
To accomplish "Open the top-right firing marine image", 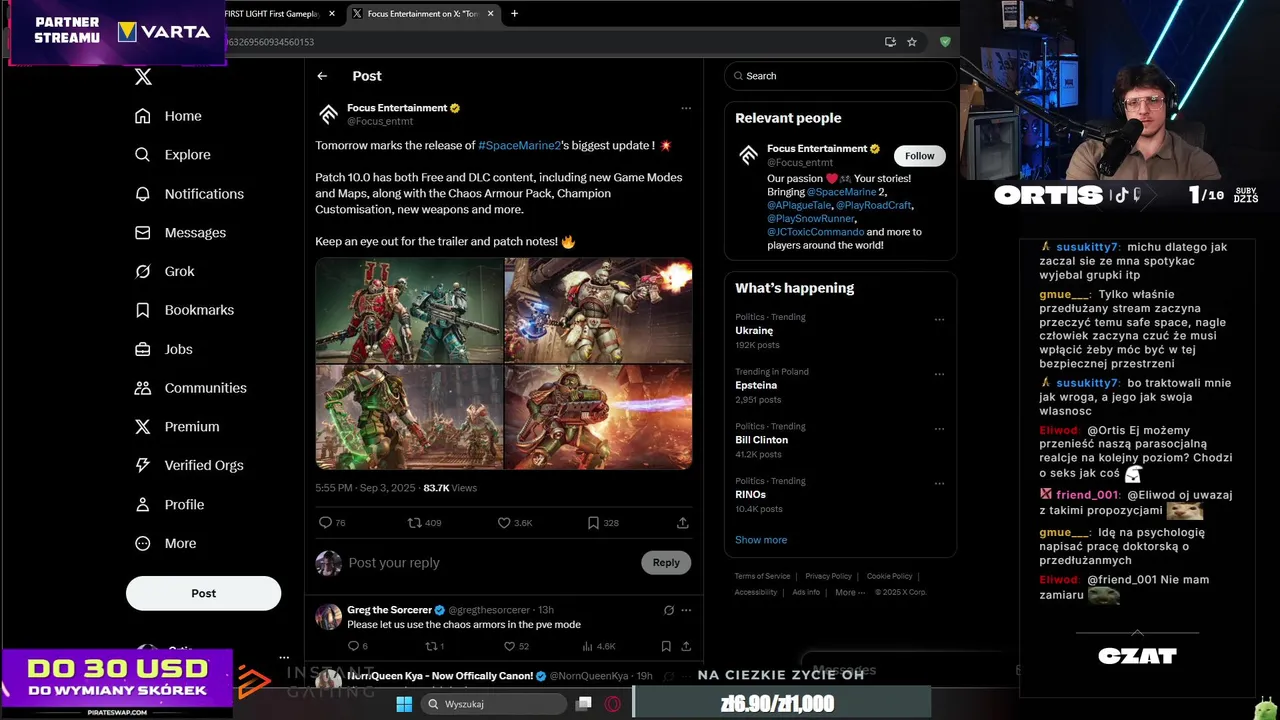I will [x=598, y=310].
